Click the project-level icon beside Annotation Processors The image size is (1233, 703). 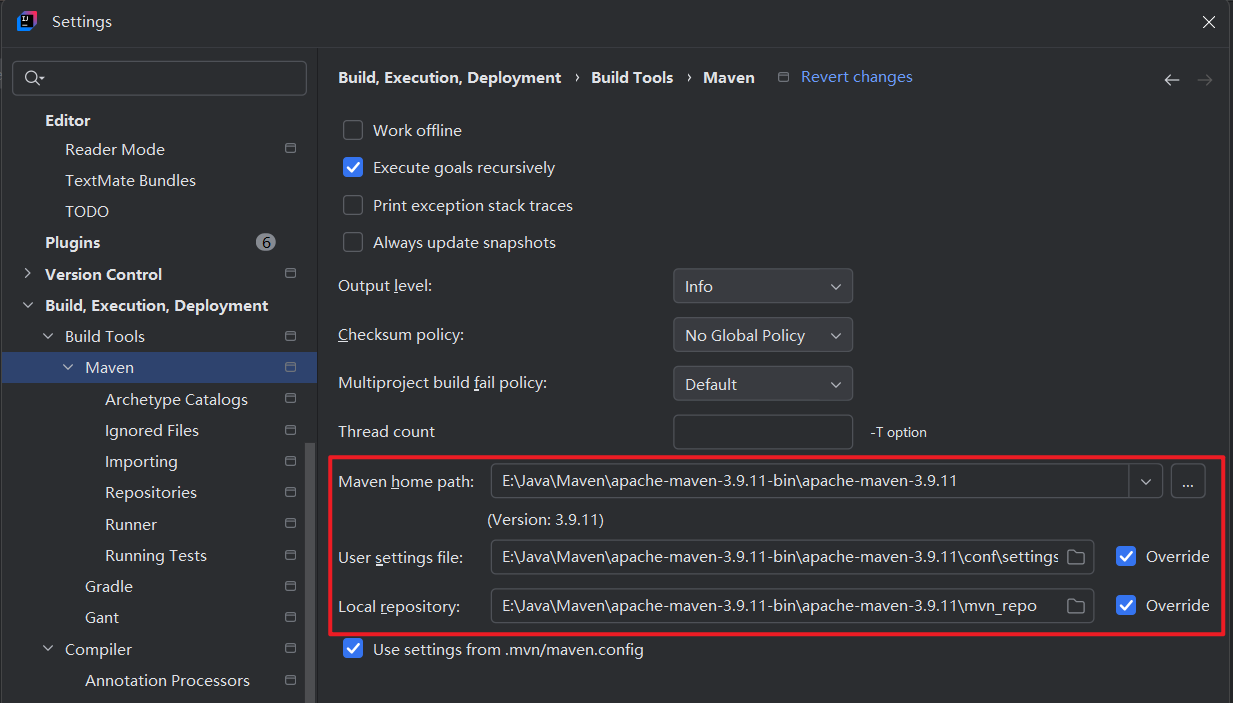point(290,680)
